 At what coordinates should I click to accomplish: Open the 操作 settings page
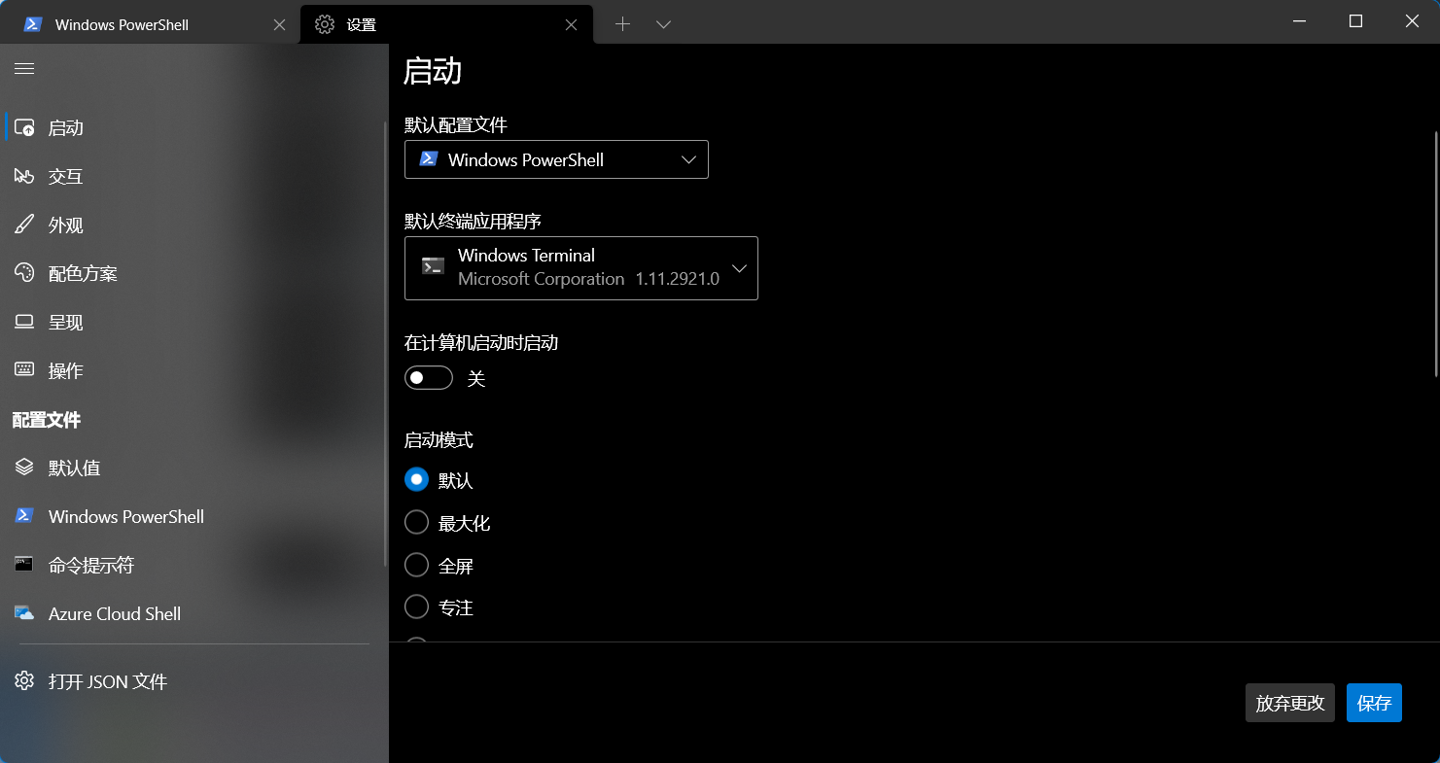pos(194,370)
